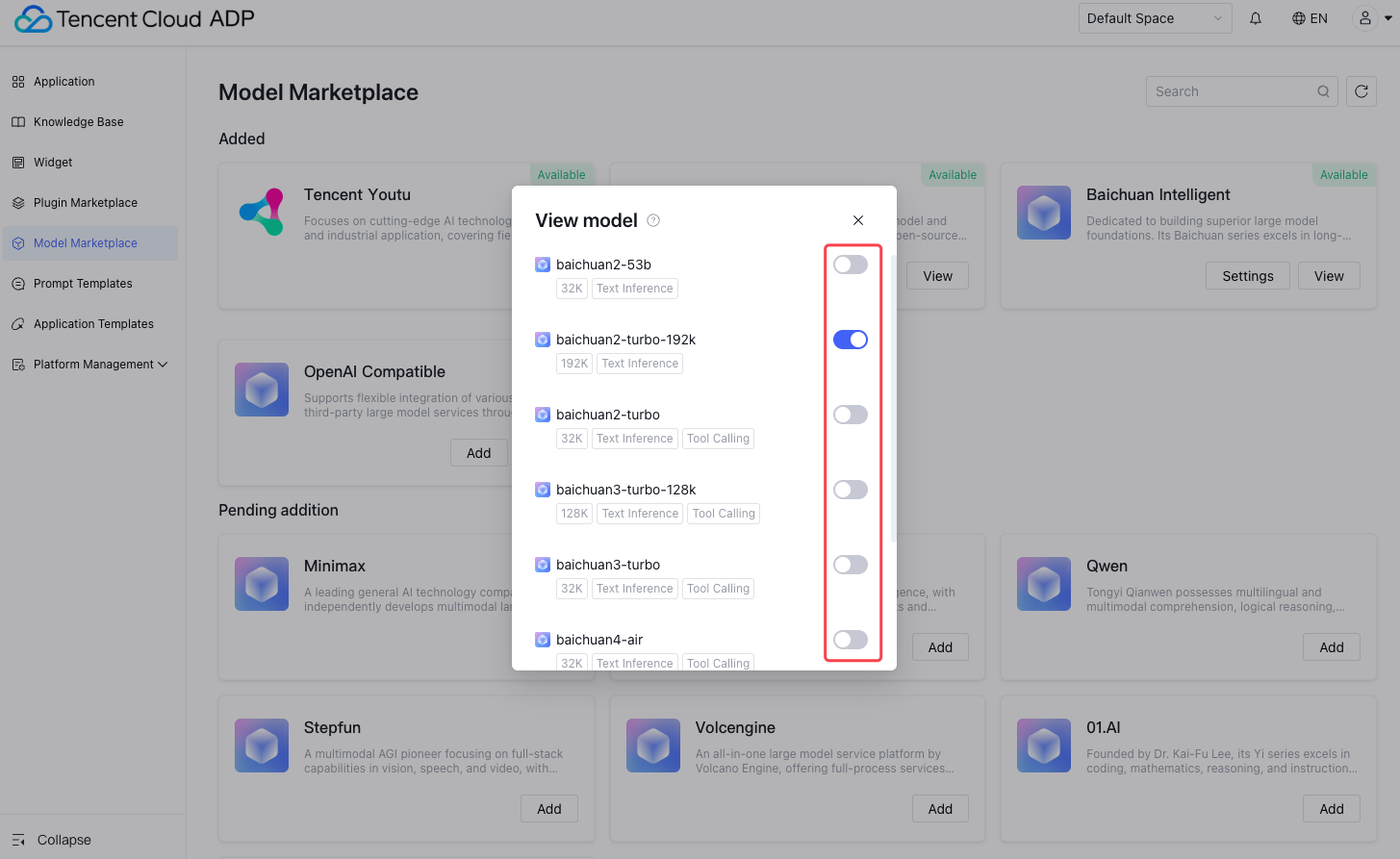
Task: Click the View model dialog scrollbar
Action: pyautogui.click(x=894, y=398)
